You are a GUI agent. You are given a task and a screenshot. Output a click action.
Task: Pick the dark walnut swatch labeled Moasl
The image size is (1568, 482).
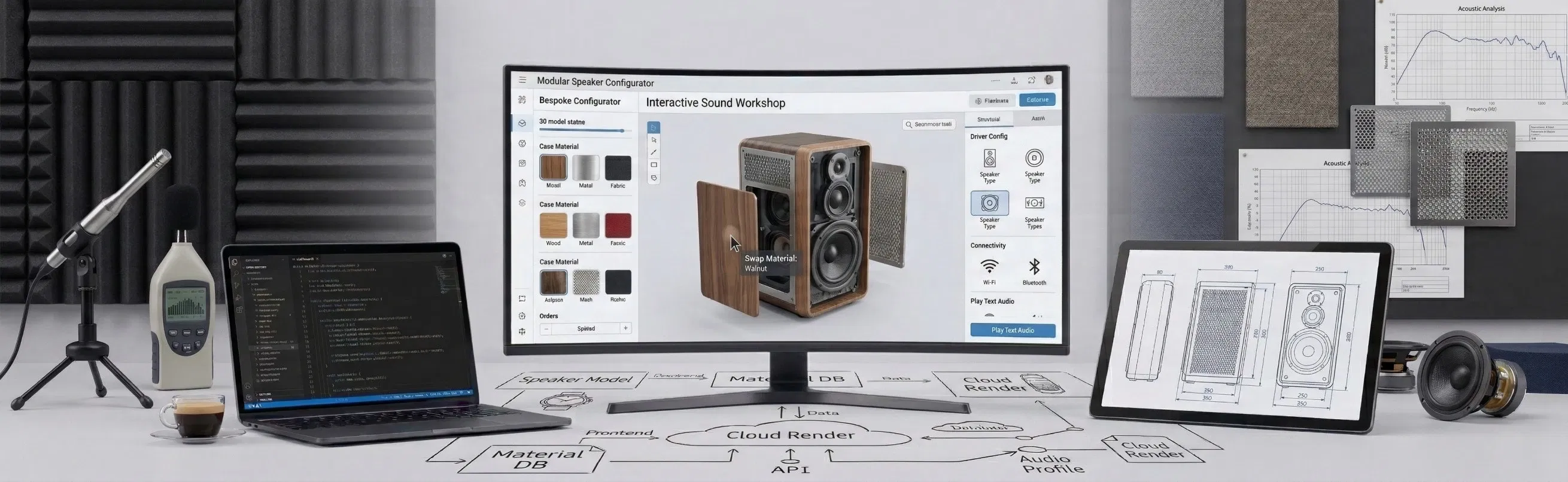coord(554,167)
